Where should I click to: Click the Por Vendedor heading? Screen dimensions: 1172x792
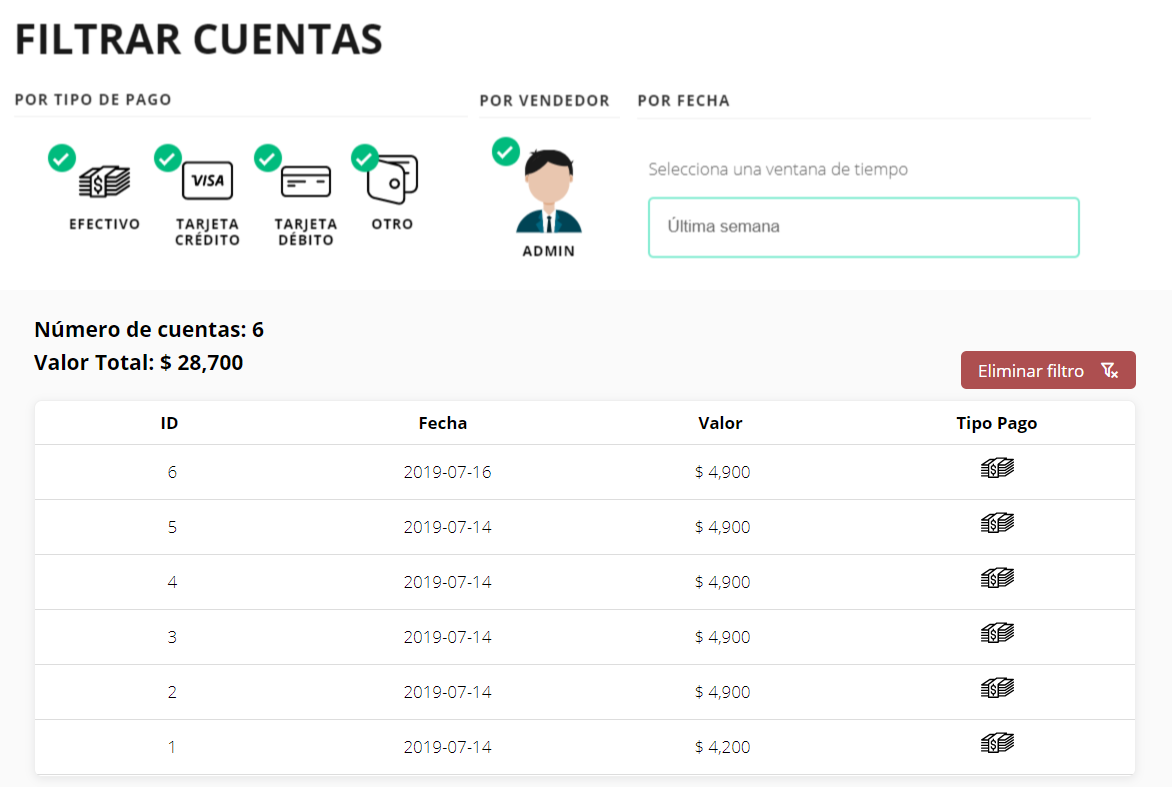545,101
